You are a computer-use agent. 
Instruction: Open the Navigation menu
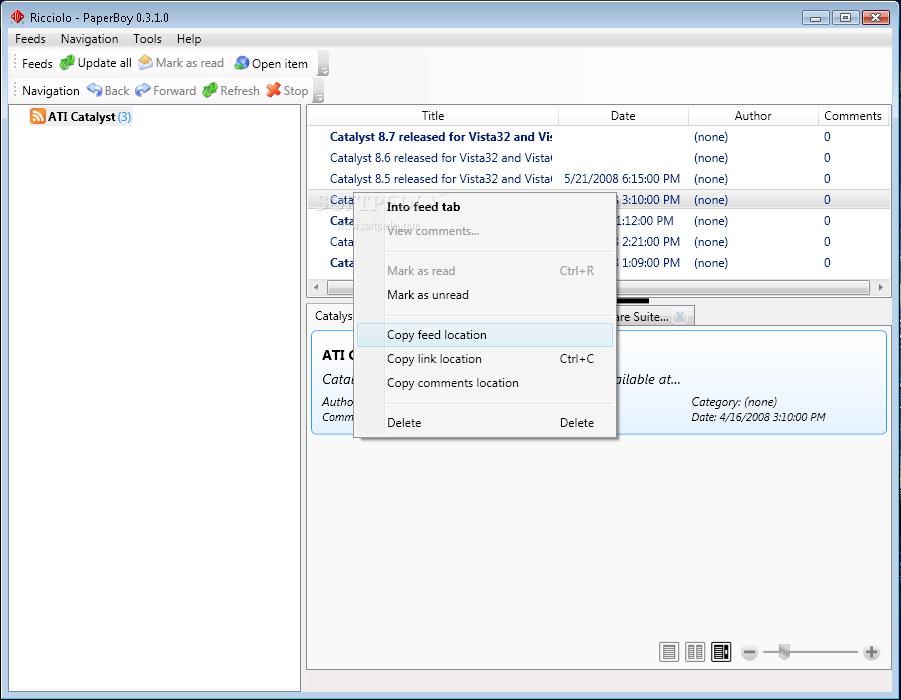90,39
